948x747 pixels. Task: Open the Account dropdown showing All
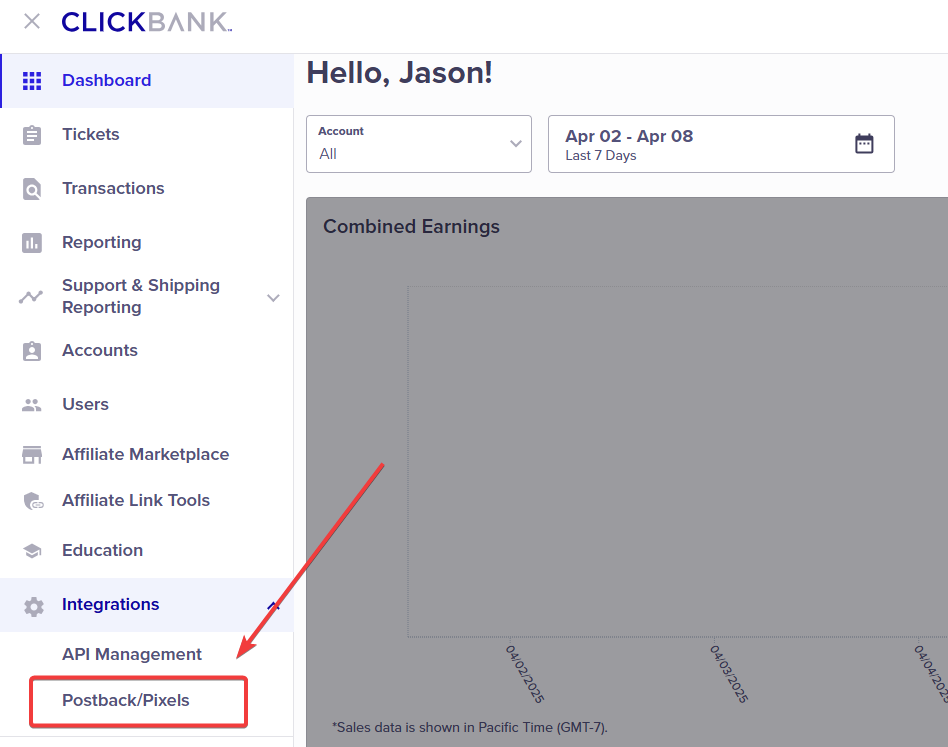419,144
